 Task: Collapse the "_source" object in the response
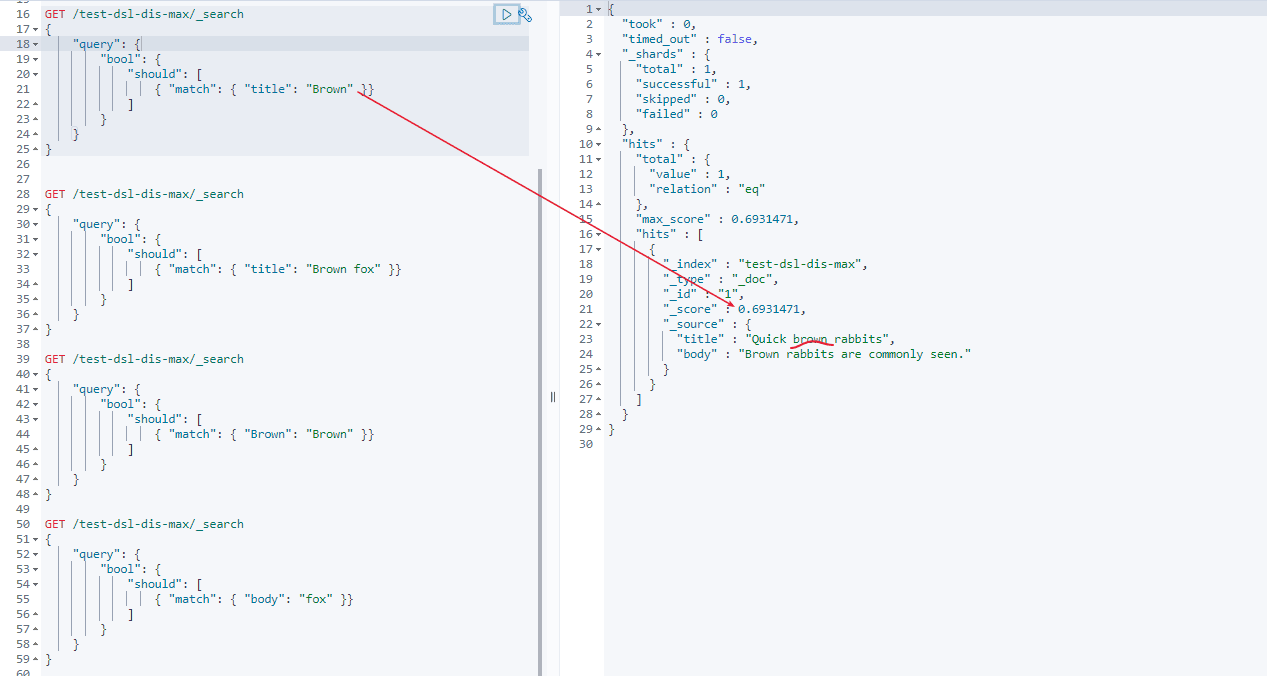click(x=598, y=324)
